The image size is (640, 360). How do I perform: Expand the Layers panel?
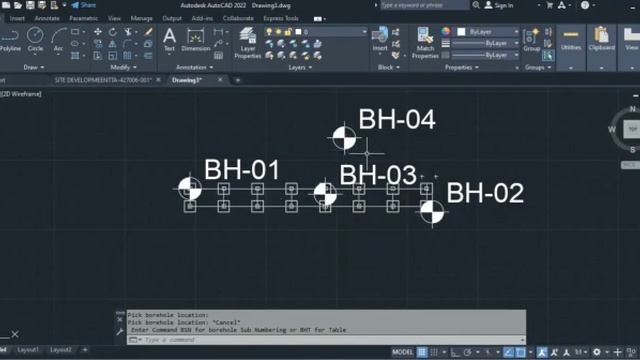[300, 67]
